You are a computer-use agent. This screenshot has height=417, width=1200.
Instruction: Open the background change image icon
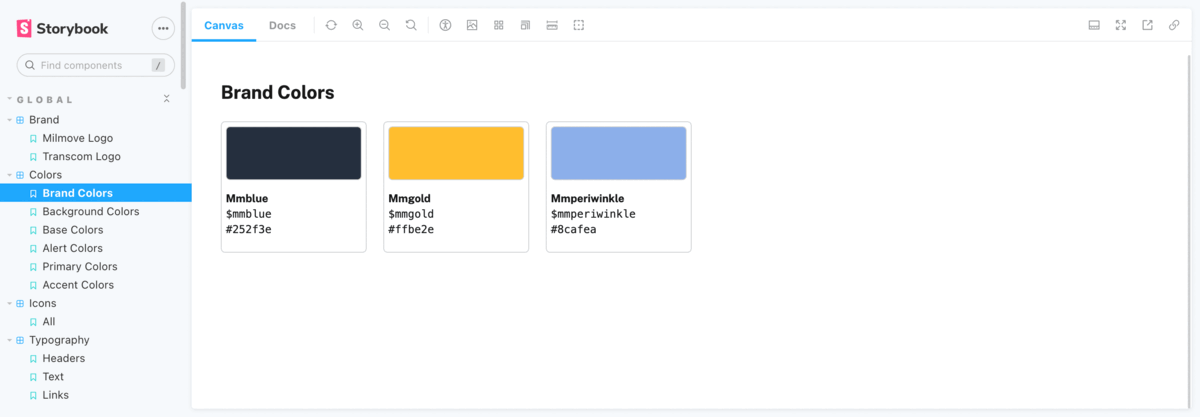(472, 25)
